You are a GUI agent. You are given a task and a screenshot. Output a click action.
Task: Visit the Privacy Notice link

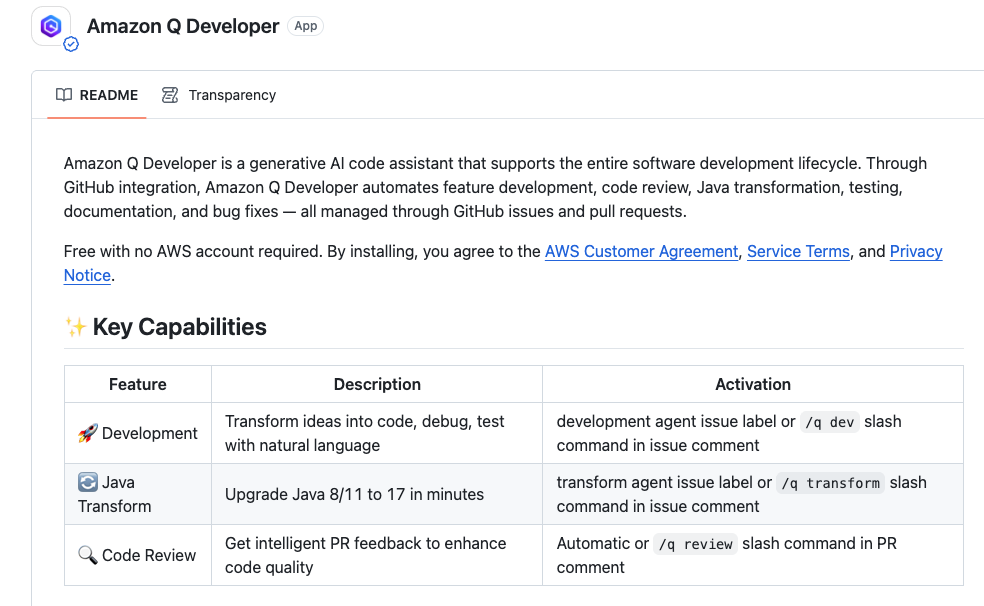point(916,251)
